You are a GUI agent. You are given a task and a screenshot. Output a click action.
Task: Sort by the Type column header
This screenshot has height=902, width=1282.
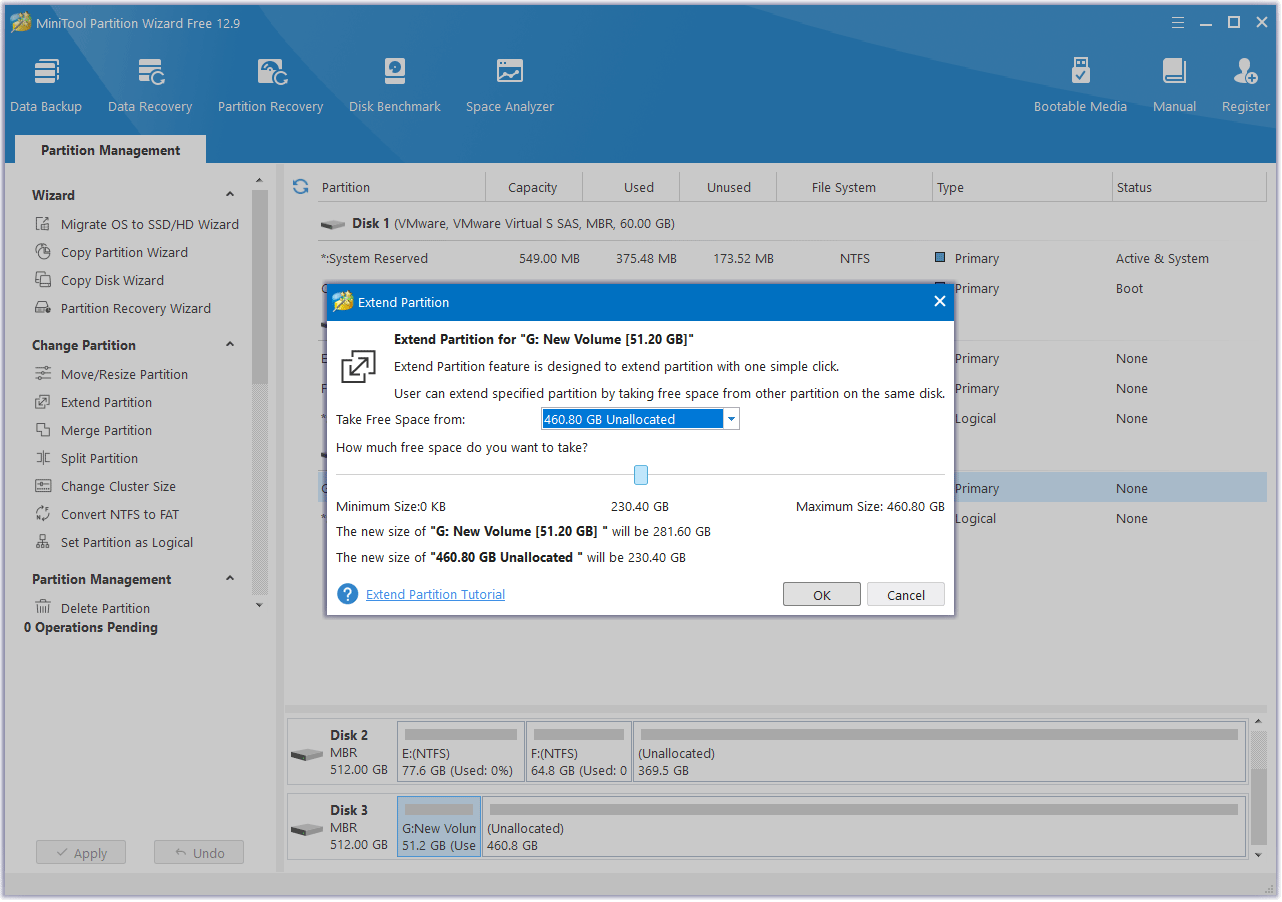click(1022, 187)
